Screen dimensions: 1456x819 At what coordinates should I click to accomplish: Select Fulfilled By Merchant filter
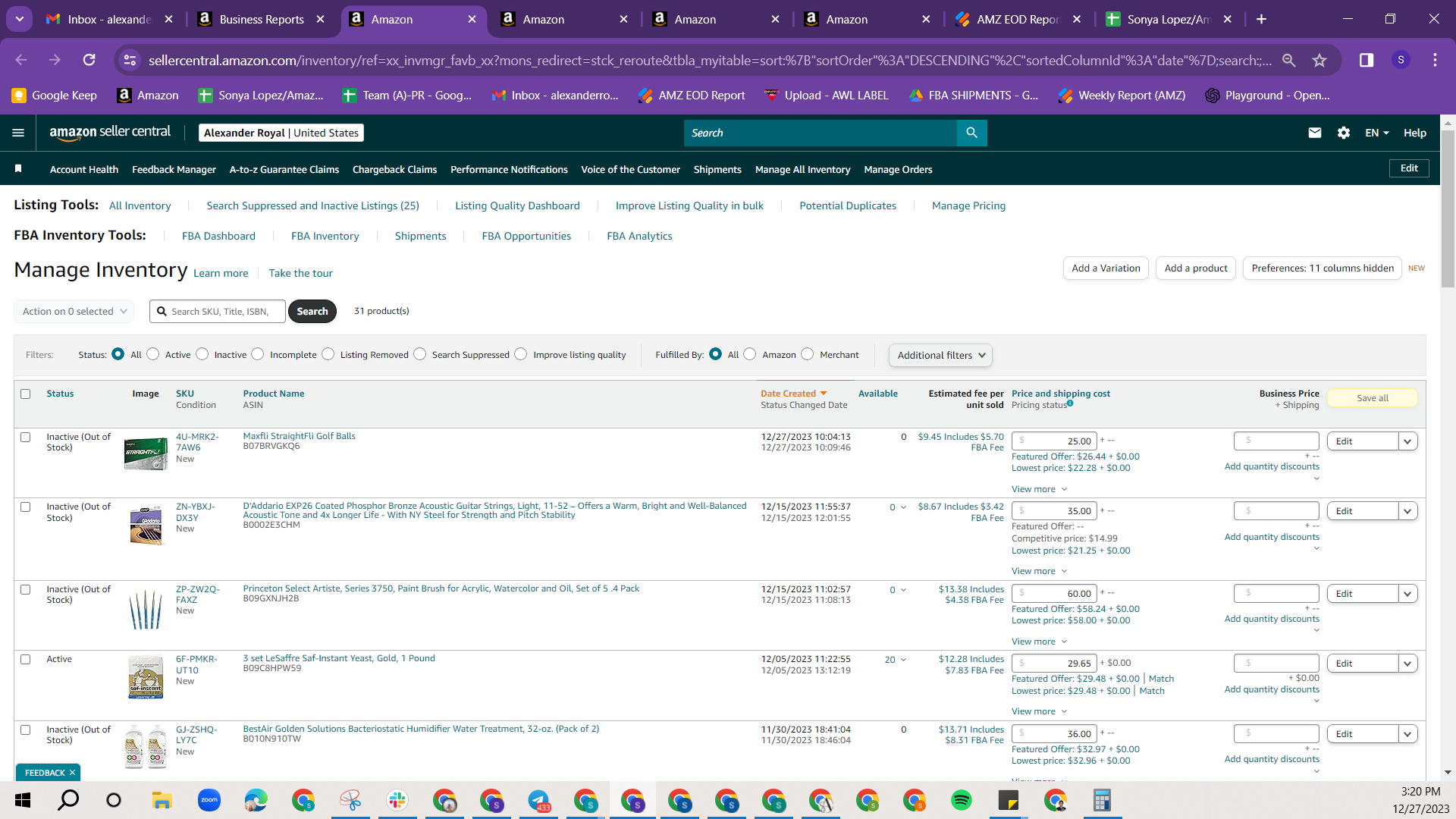tap(808, 354)
